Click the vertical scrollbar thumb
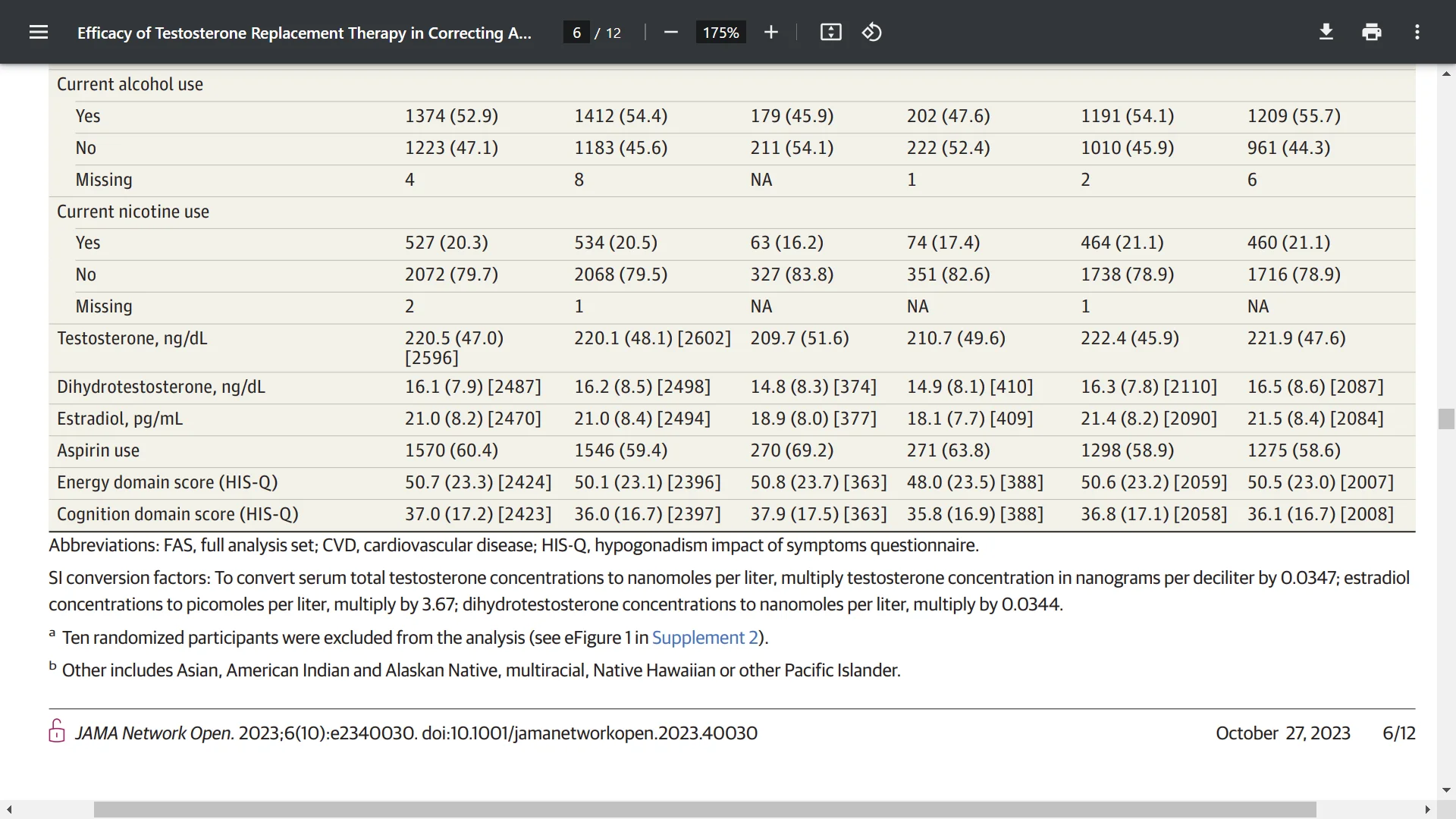Viewport: 1456px width, 819px height. 1446,419
